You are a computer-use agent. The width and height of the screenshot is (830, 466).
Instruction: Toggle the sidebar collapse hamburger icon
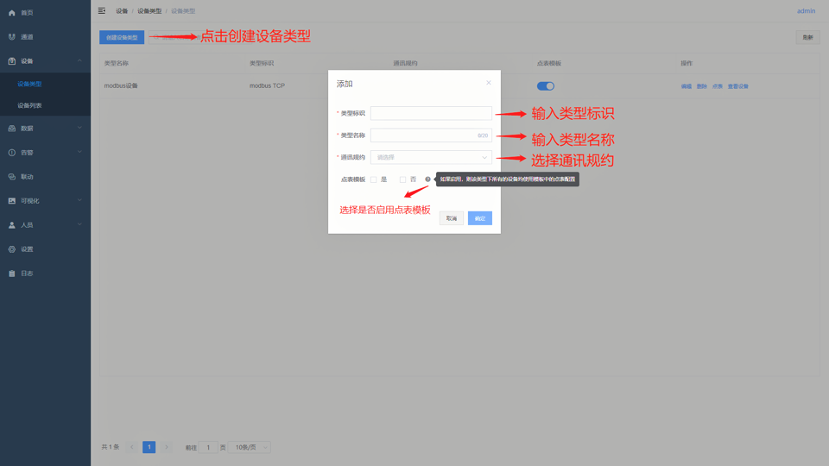(x=102, y=11)
